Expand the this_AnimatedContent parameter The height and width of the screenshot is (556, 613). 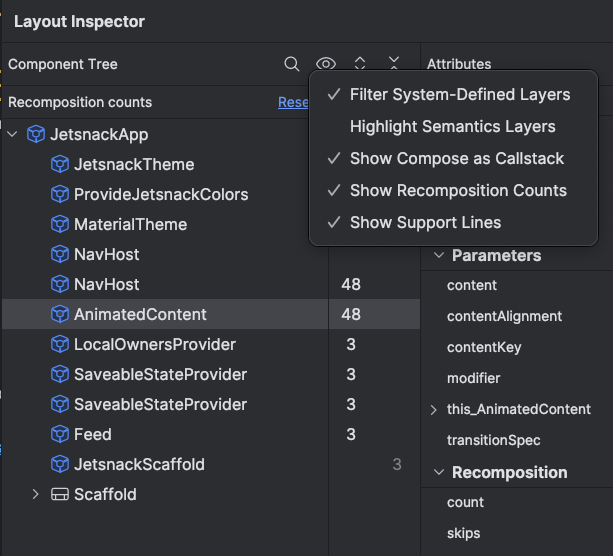[433, 409]
